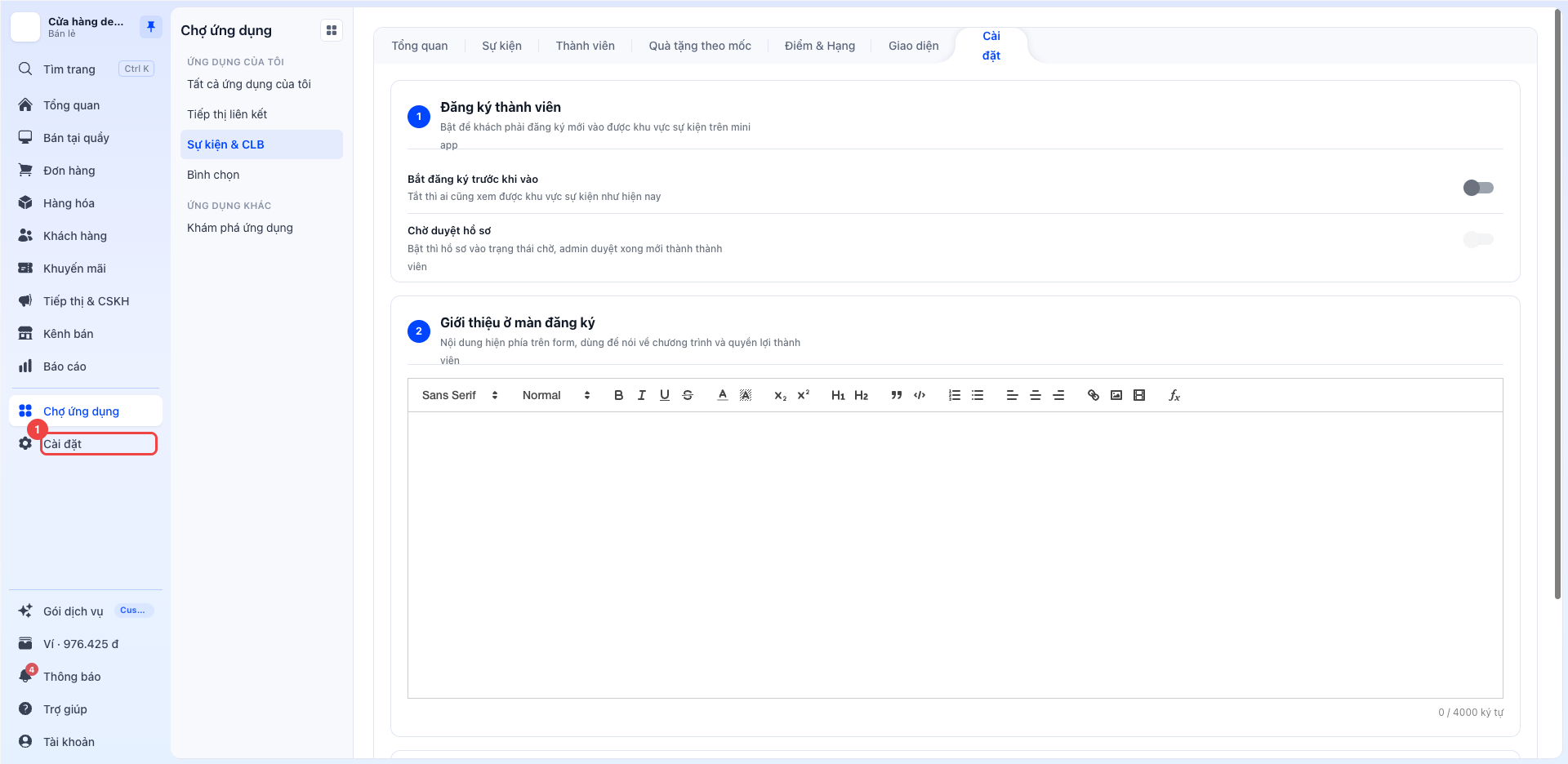
Task: Insert image in the rich text editor
Action: 1116,395
